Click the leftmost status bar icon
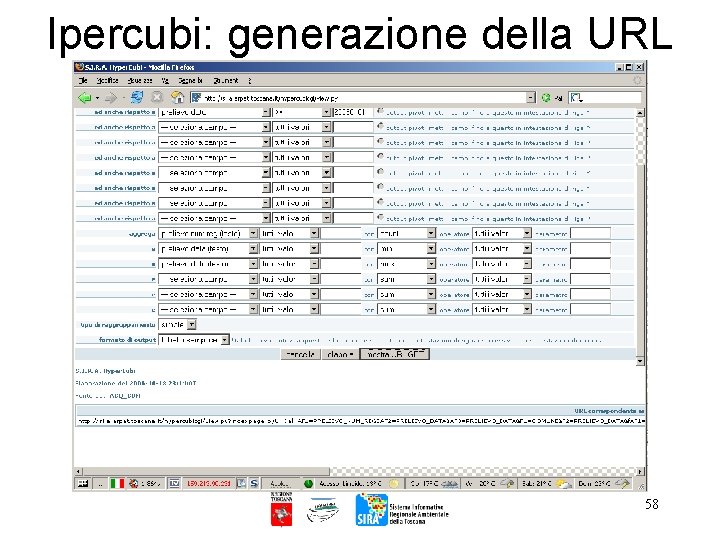The height and width of the screenshot is (540, 720). [83, 483]
